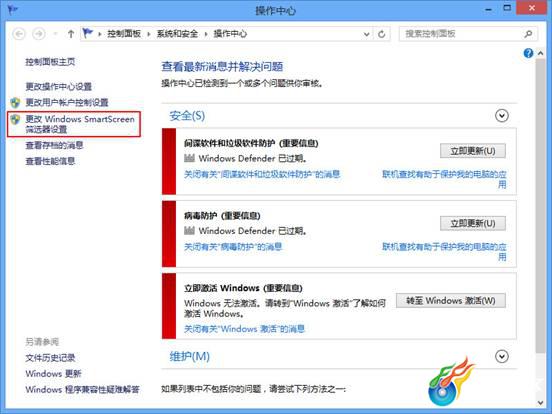Open Windows 程序兼容性疑难解答
This screenshot has height=414, width=552.
click(x=82, y=389)
